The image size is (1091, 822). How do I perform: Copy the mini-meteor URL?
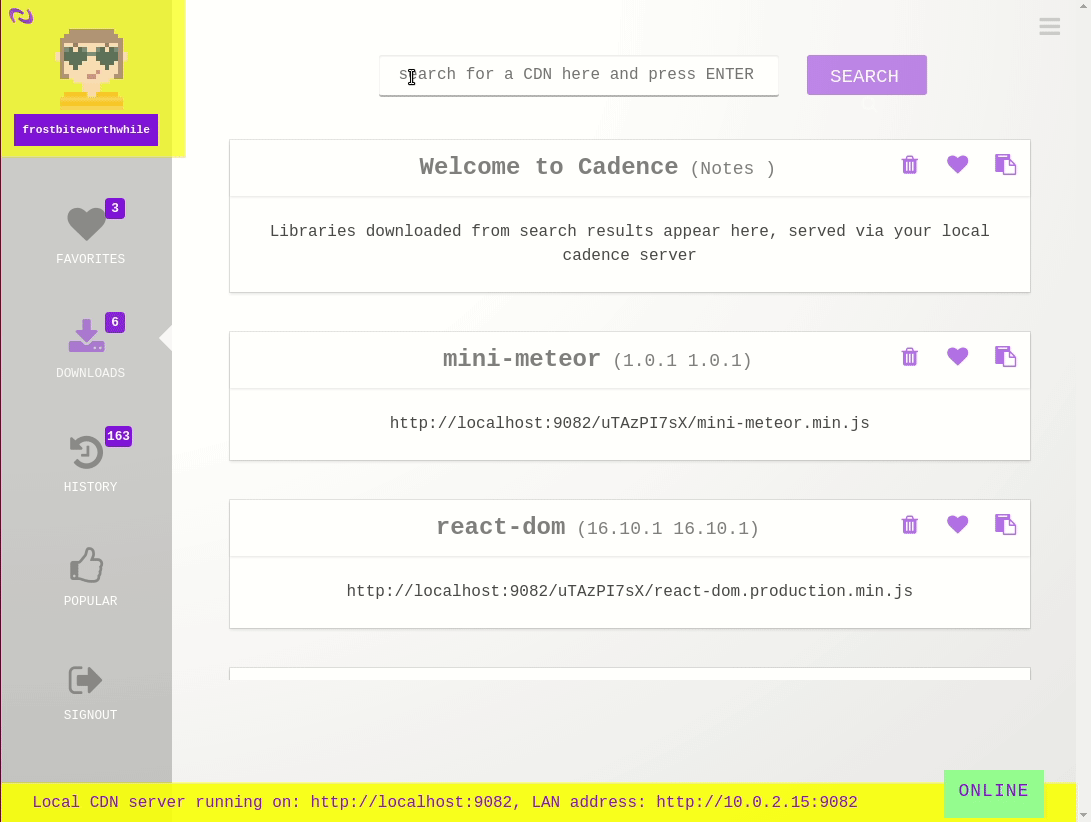pos(1005,356)
